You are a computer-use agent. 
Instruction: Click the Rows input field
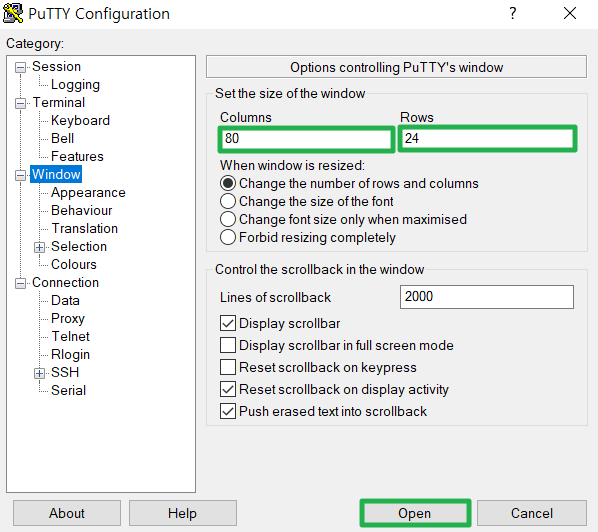coord(487,139)
